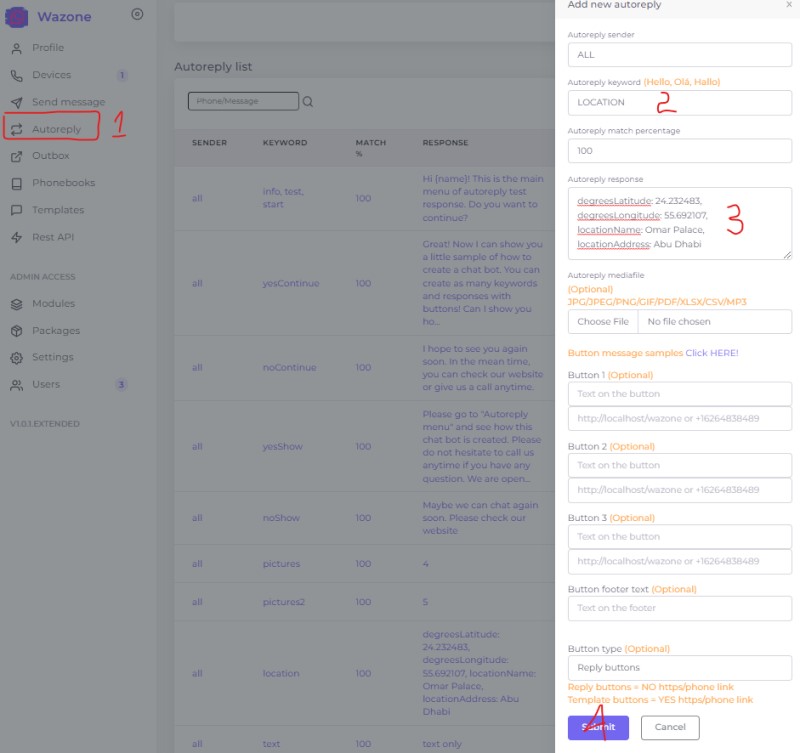Open the button samples Click HERE link

click(x=711, y=353)
